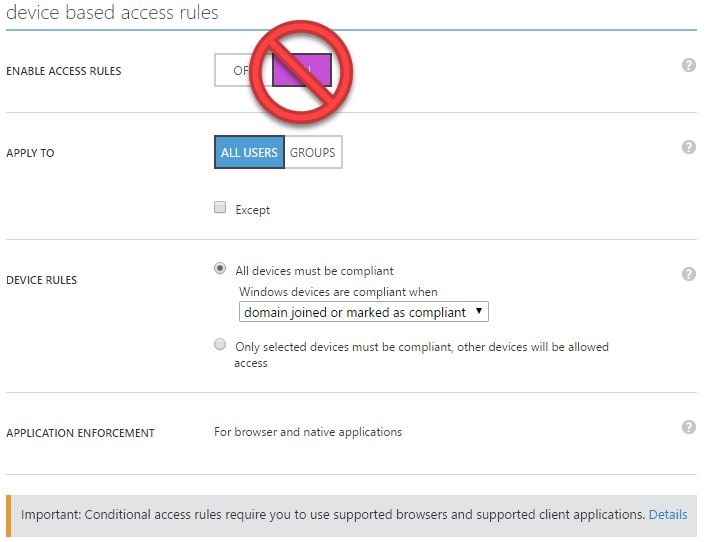Click the 'device based access rules' heading
The width and height of the screenshot is (705, 542).
(112, 13)
